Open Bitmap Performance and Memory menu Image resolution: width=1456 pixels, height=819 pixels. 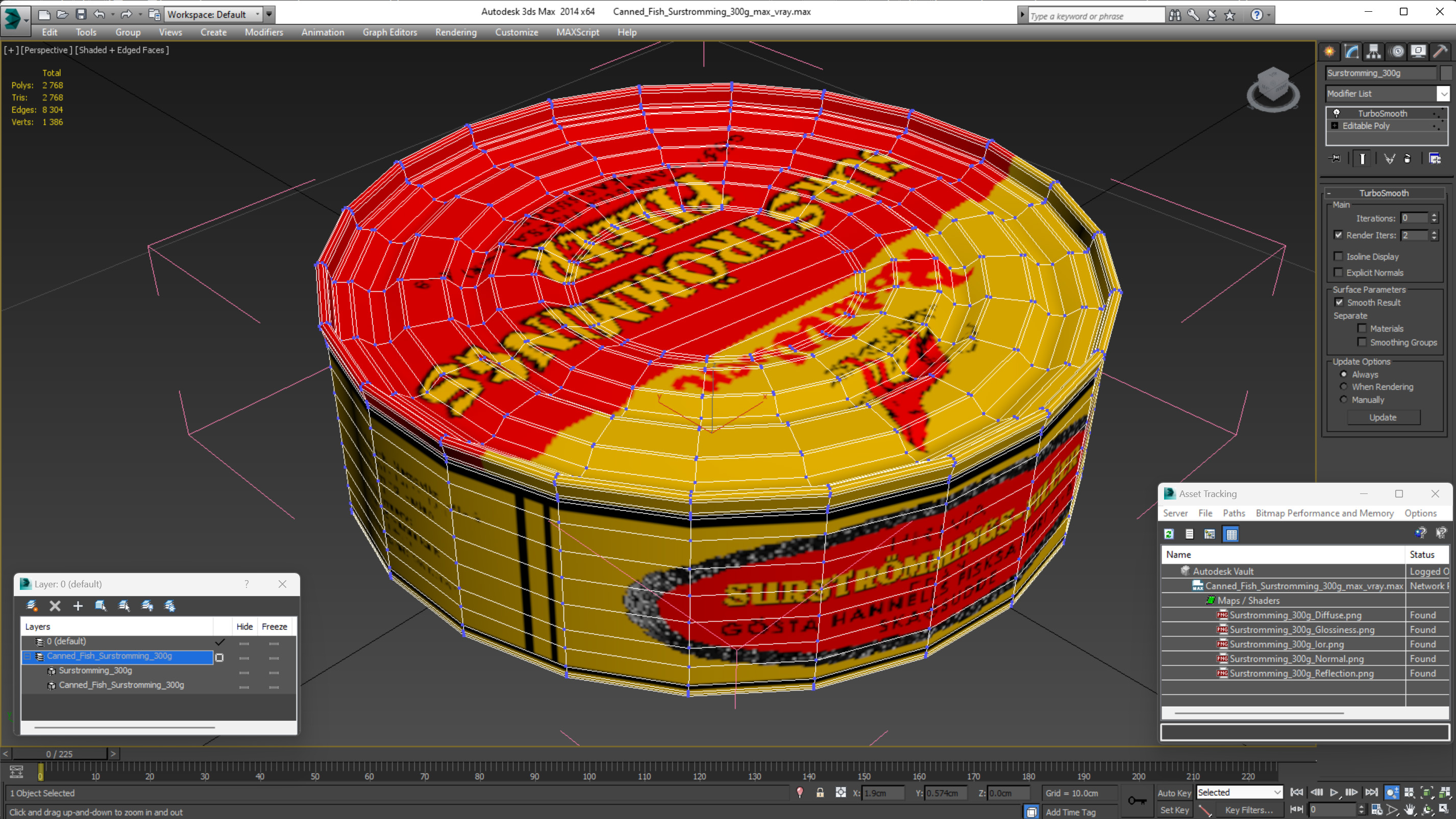[1324, 513]
